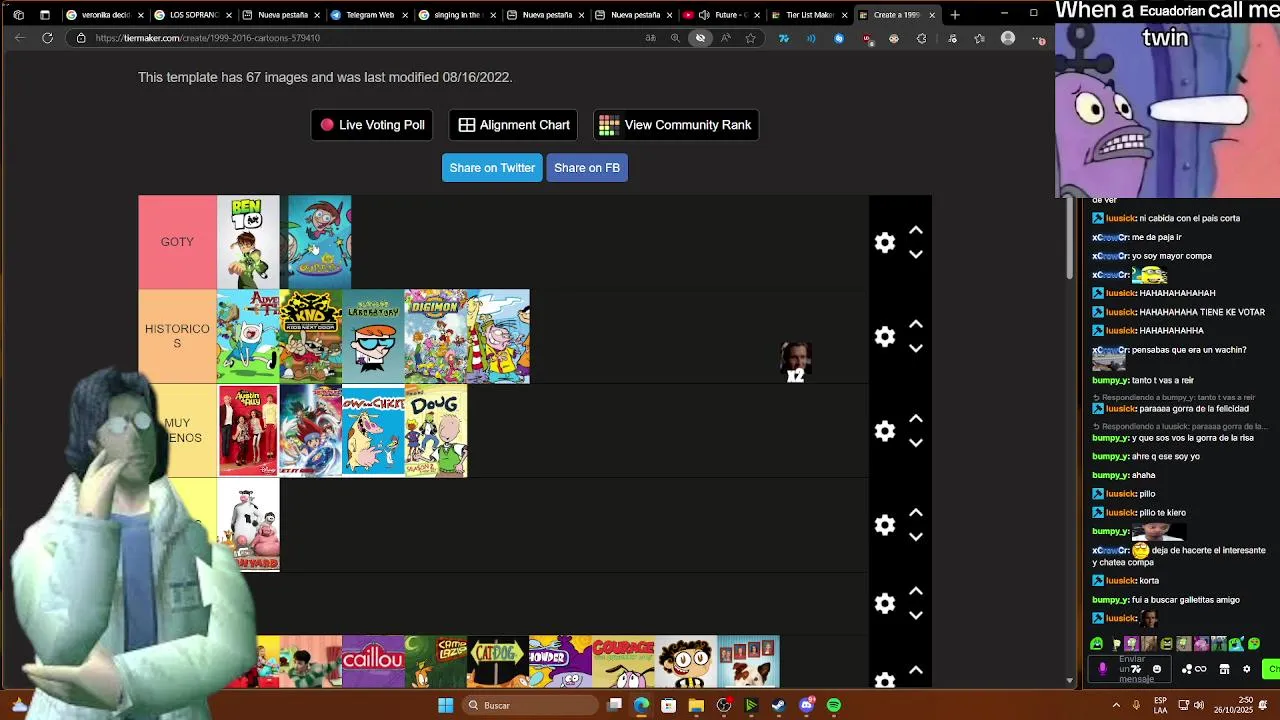Open the Windows Start menu
Image resolution: width=1280 pixels, height=720 pixels.
point(446,705)
